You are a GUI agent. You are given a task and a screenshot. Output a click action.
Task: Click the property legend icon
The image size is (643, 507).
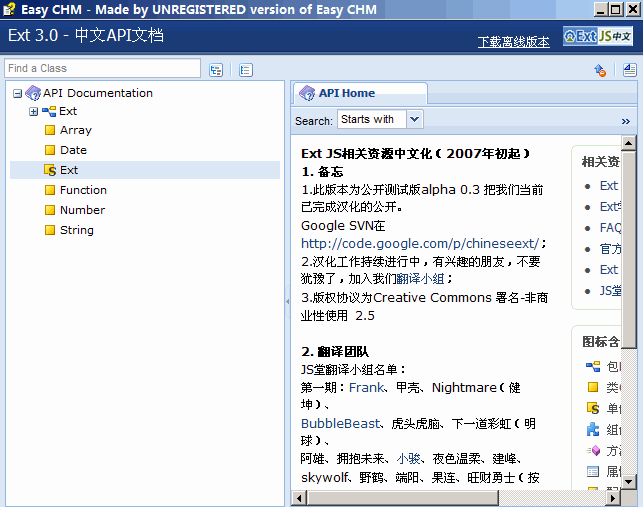coord(593,471)
